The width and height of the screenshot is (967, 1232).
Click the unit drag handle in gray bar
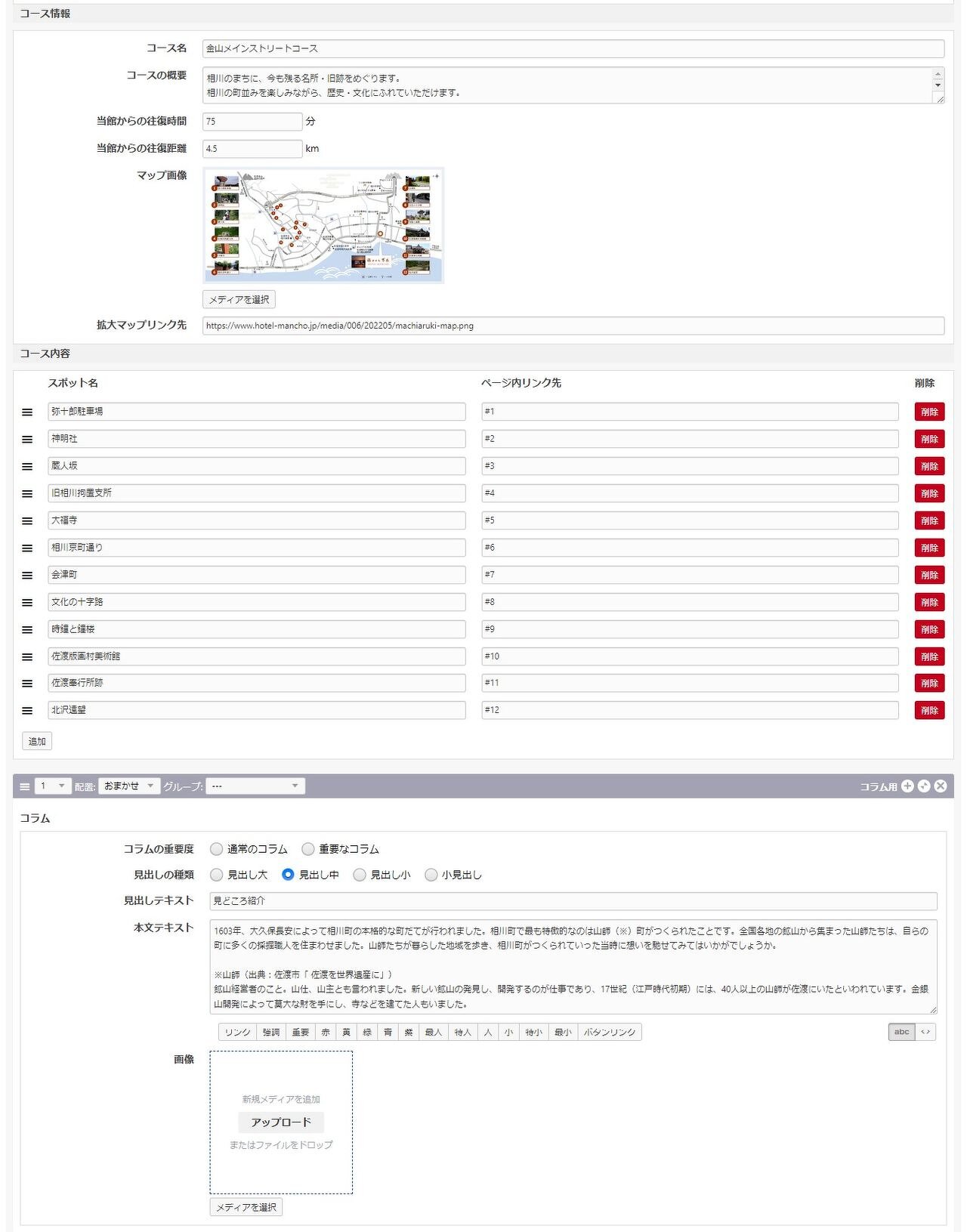coord(25,786)
